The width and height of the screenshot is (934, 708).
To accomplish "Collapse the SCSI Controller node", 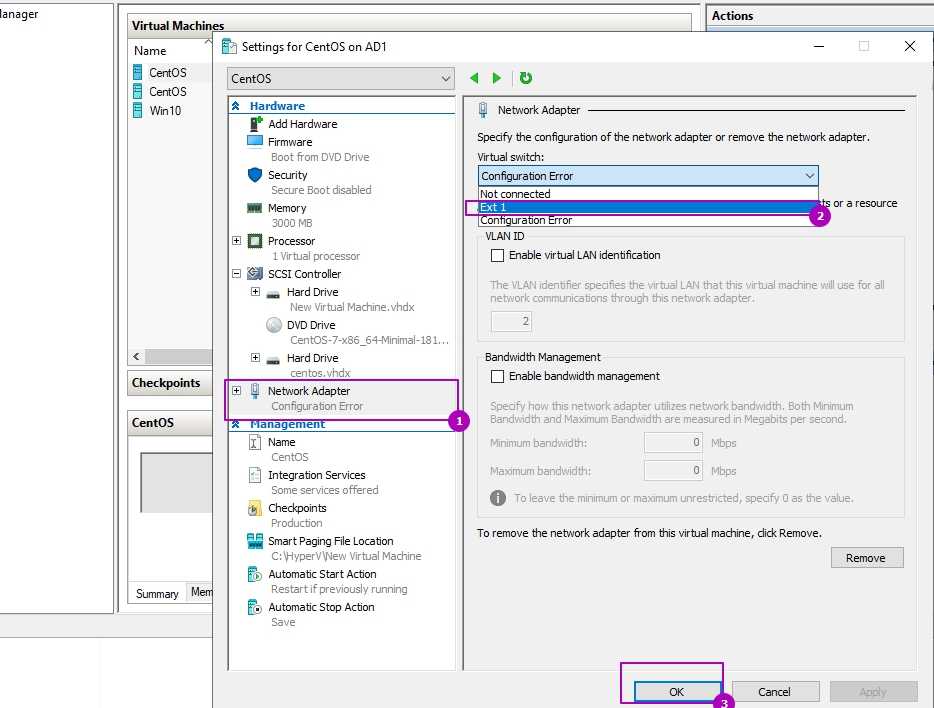I will [x=237, y=274].
